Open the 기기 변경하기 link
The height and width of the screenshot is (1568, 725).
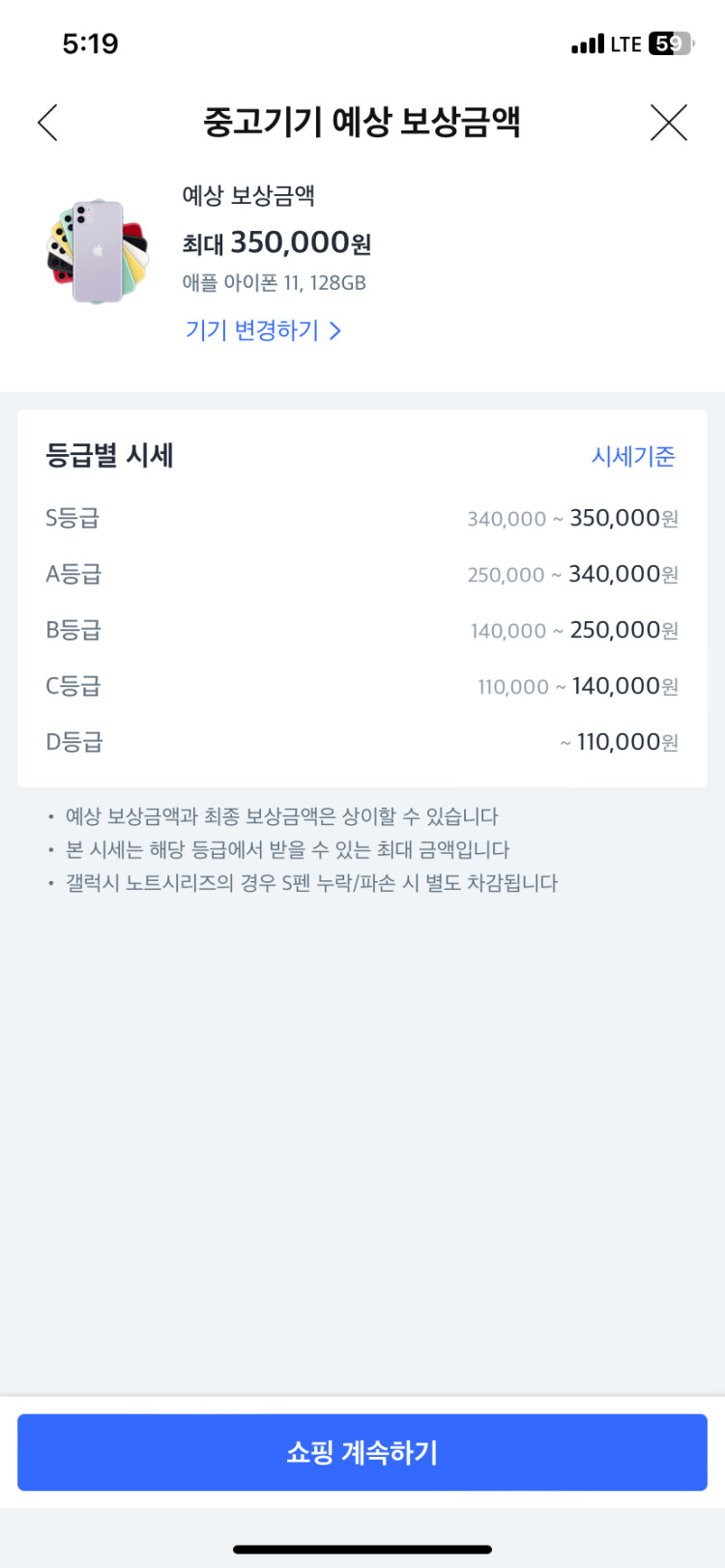[x=252, y=330]
